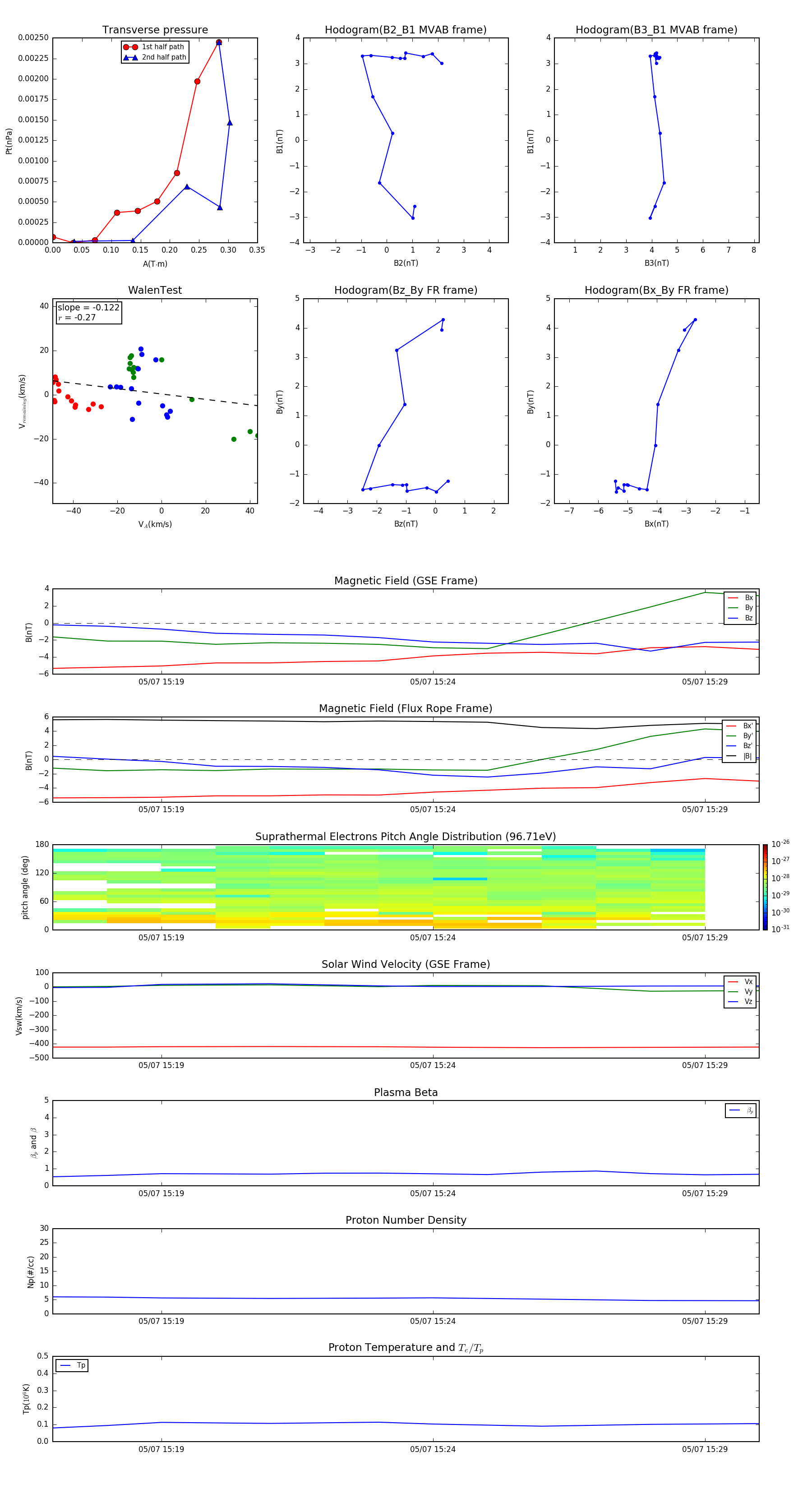The image size is (812, 1489).
Task: Click the "pitch angle (deg)" y-axis label
Action: (x=25, y=887)
